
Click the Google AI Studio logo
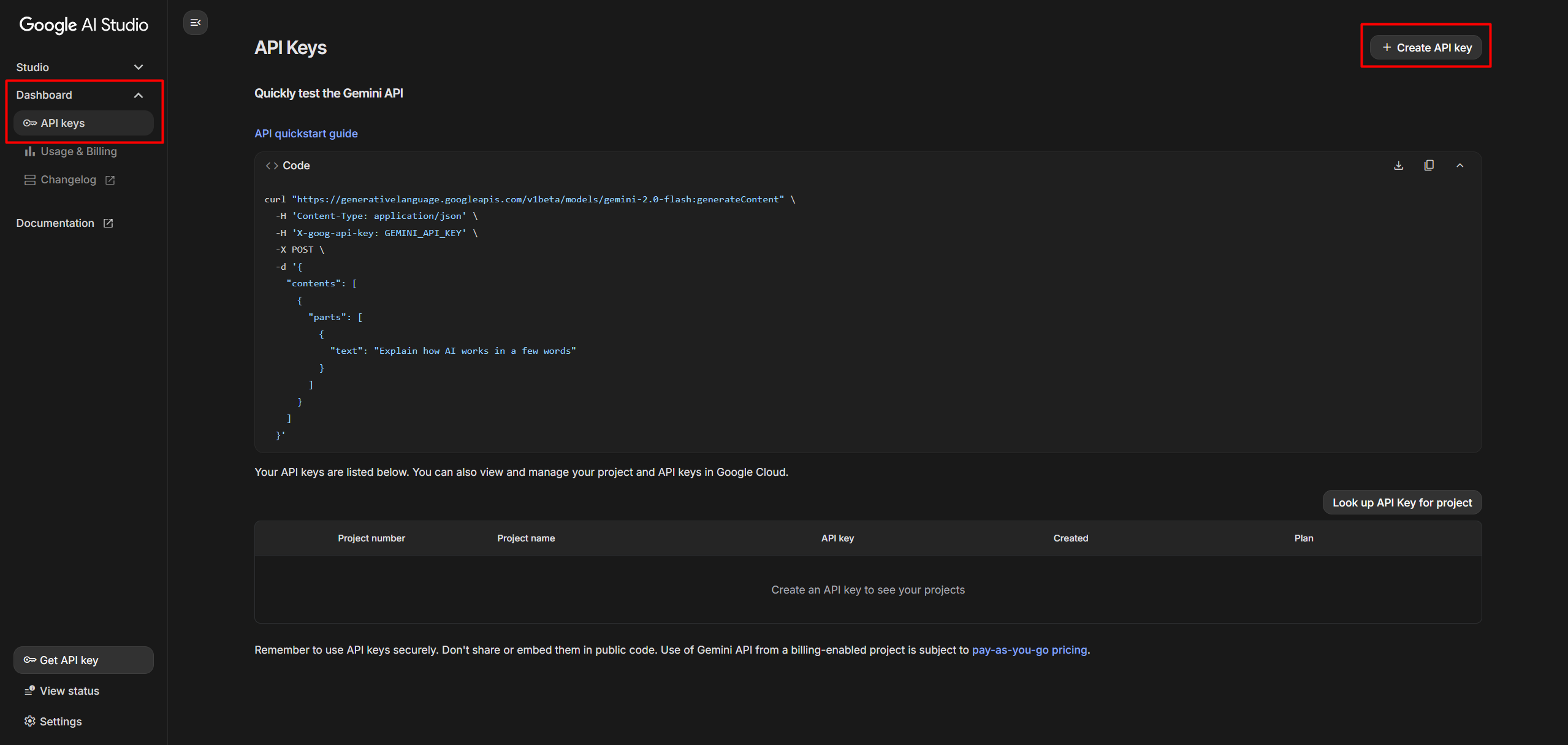pos(84,25)
